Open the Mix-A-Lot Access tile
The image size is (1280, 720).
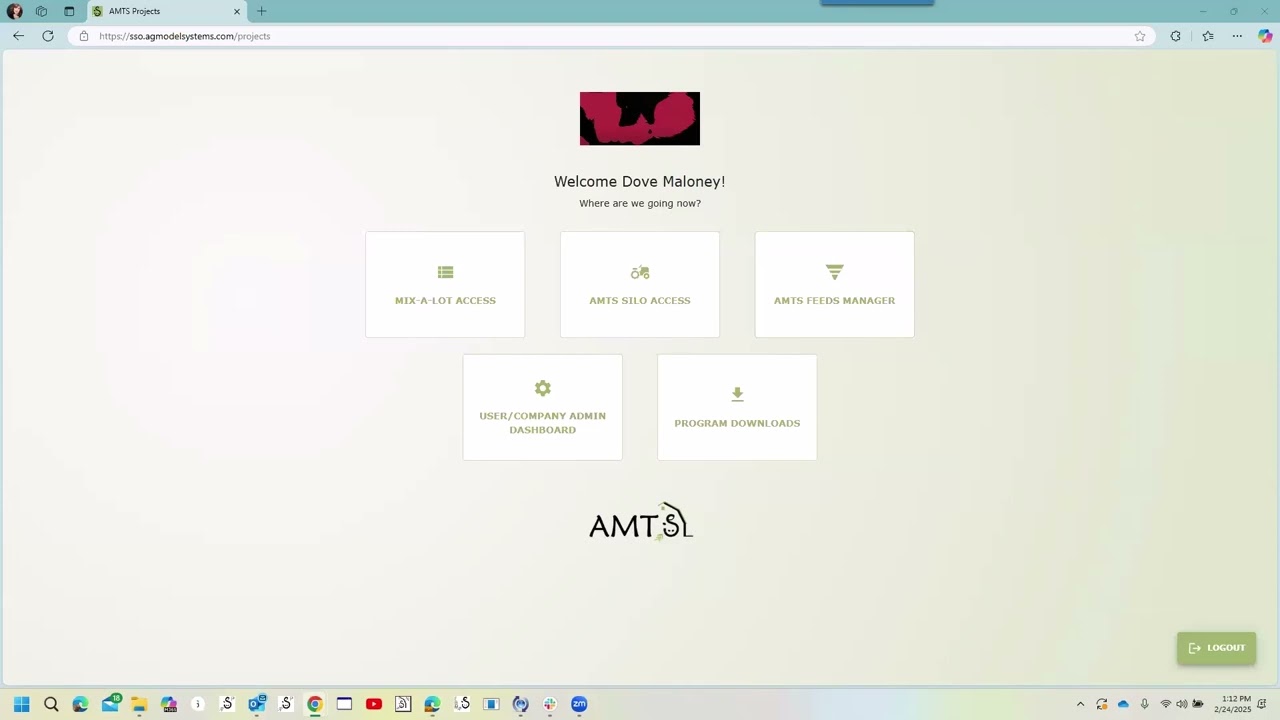[445, 285]
